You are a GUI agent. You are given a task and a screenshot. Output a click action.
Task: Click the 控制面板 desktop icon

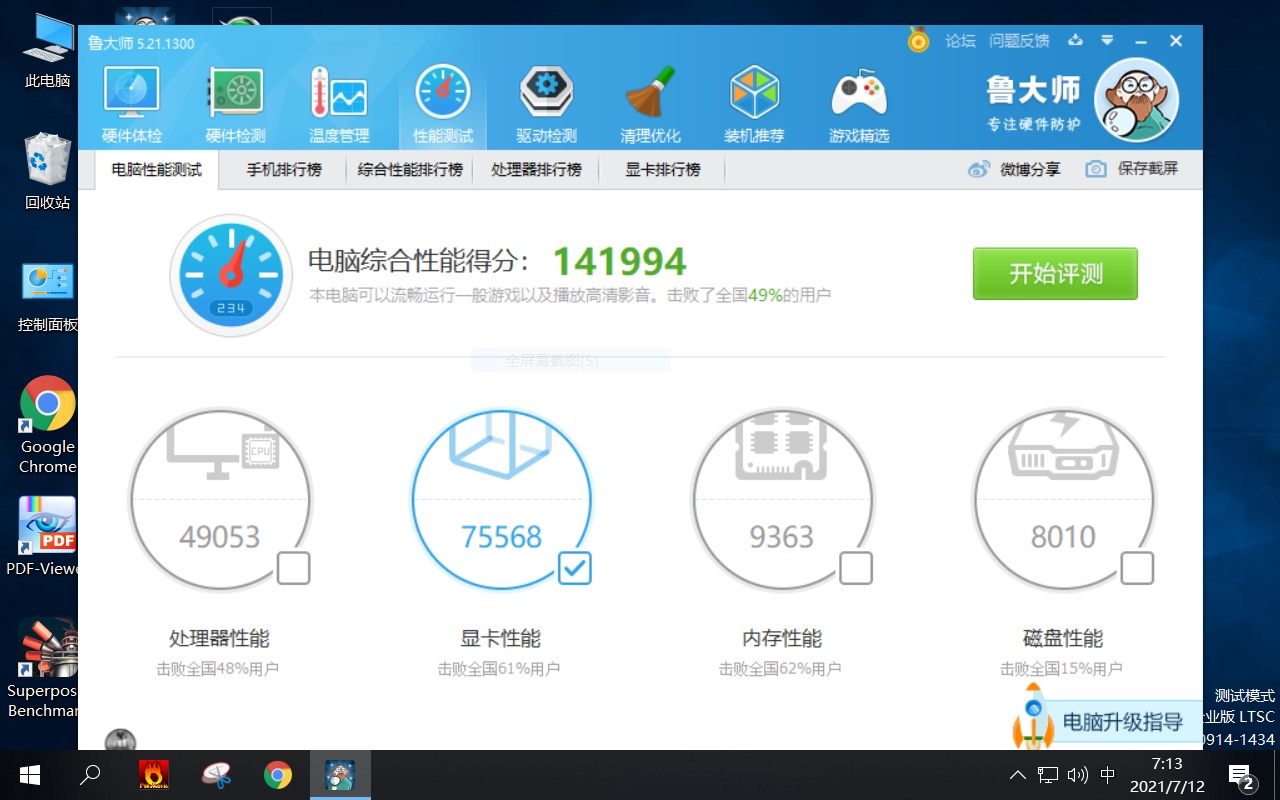(x=48, y=295)
